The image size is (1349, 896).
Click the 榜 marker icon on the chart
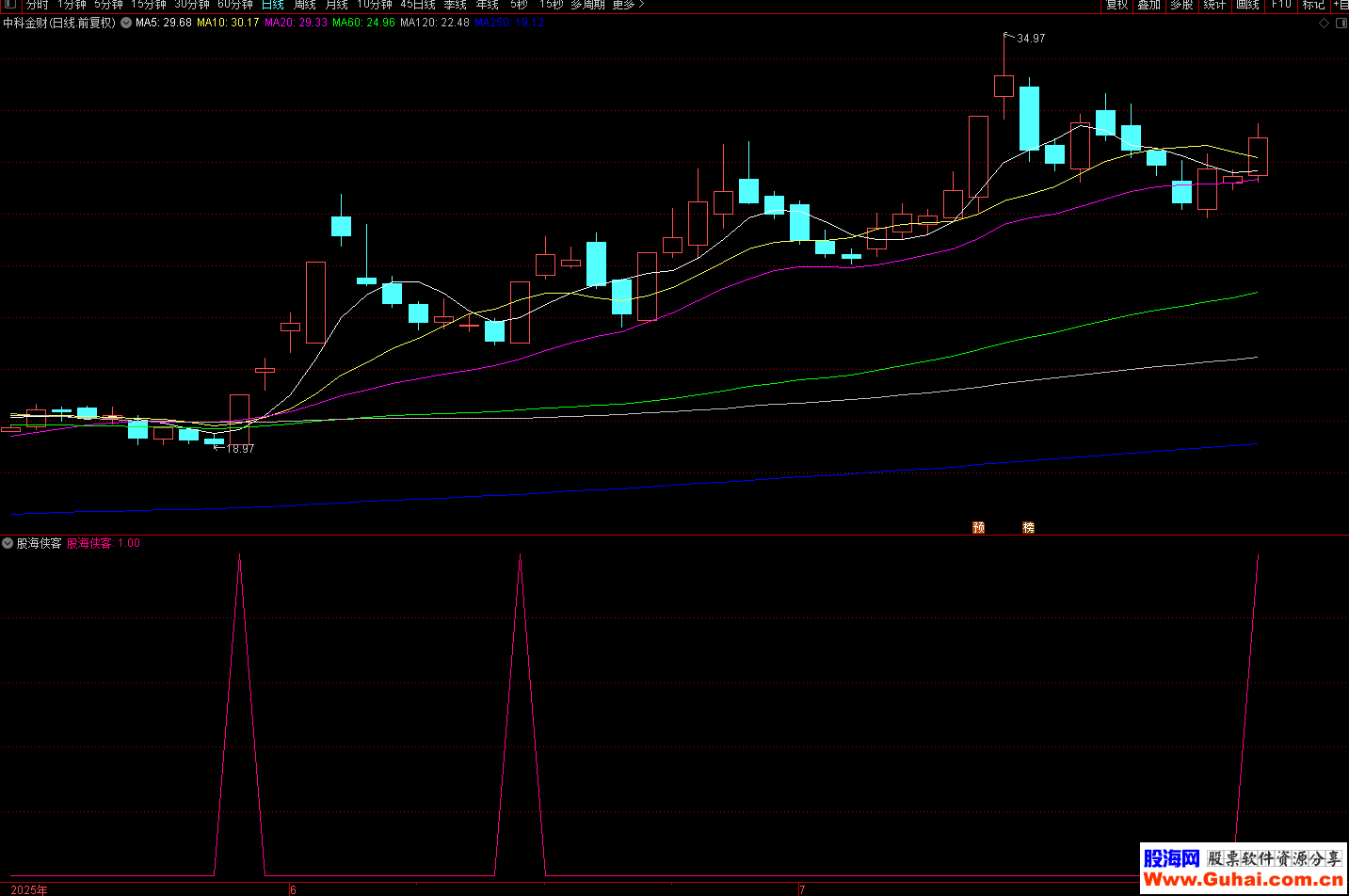pos(1028,527)
